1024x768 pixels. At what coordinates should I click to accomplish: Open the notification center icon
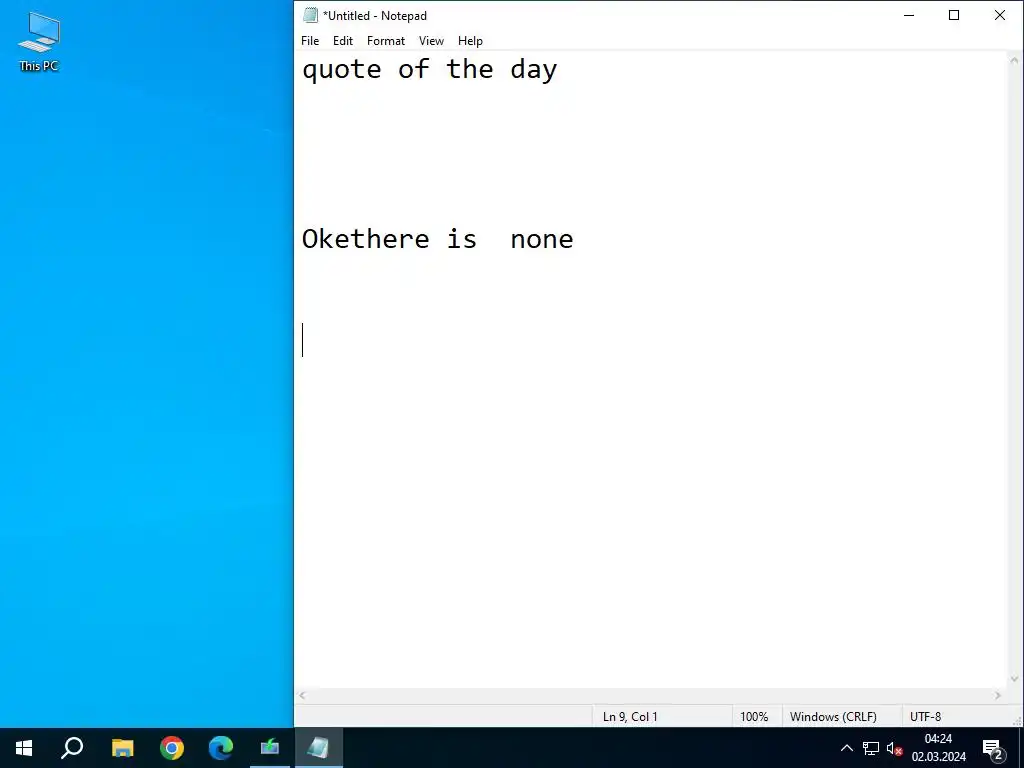click(993, 748)
